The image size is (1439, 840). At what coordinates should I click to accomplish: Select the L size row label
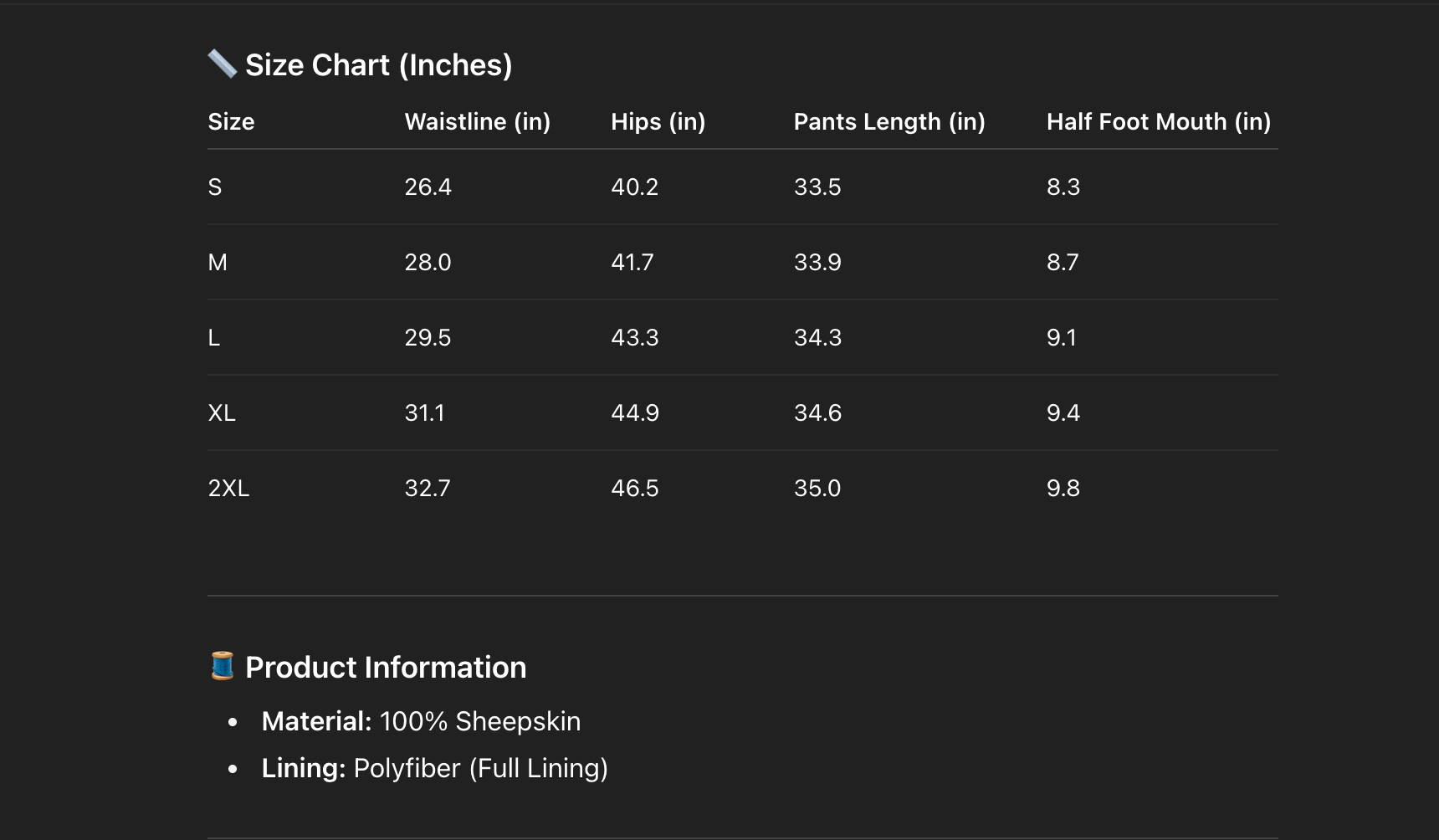(214, 338)
